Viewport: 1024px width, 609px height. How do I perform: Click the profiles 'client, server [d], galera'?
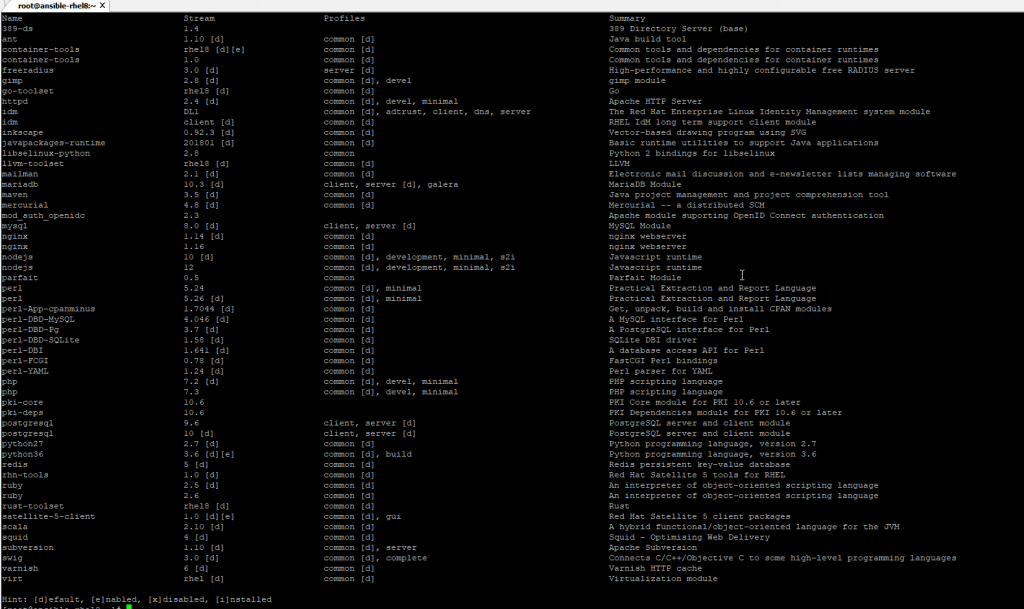point(391,185)
